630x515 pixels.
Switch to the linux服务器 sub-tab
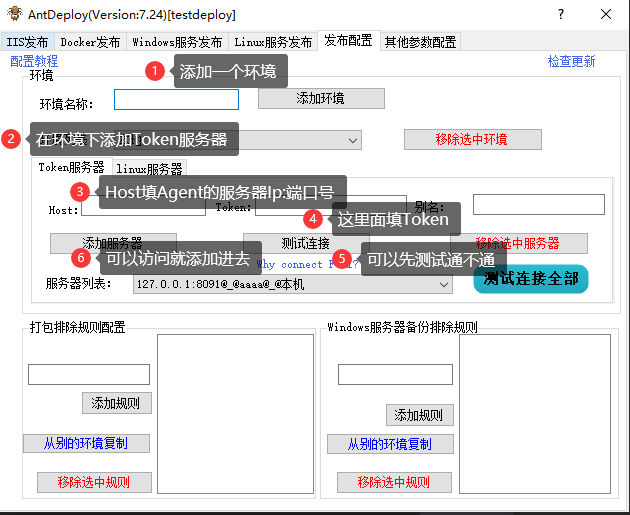pyautogui.click(x=150, y=169)
